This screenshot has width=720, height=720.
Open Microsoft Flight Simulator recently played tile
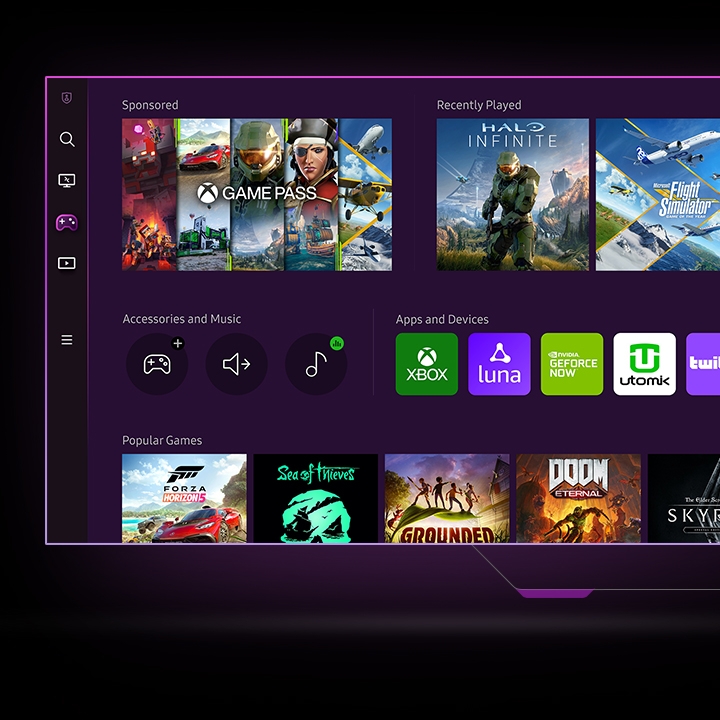657,194
